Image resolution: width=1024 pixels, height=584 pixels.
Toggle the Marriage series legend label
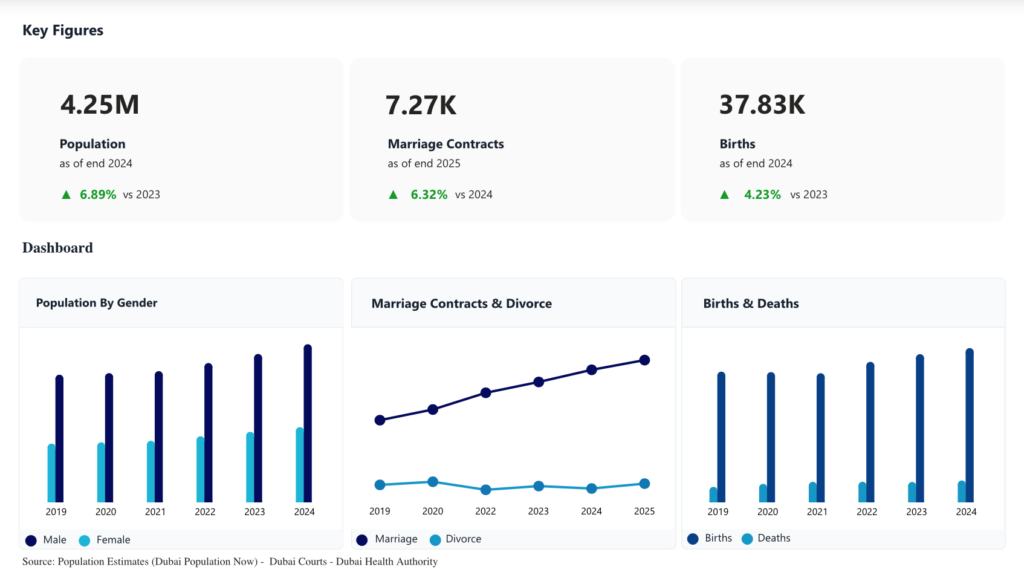[396, 540]
